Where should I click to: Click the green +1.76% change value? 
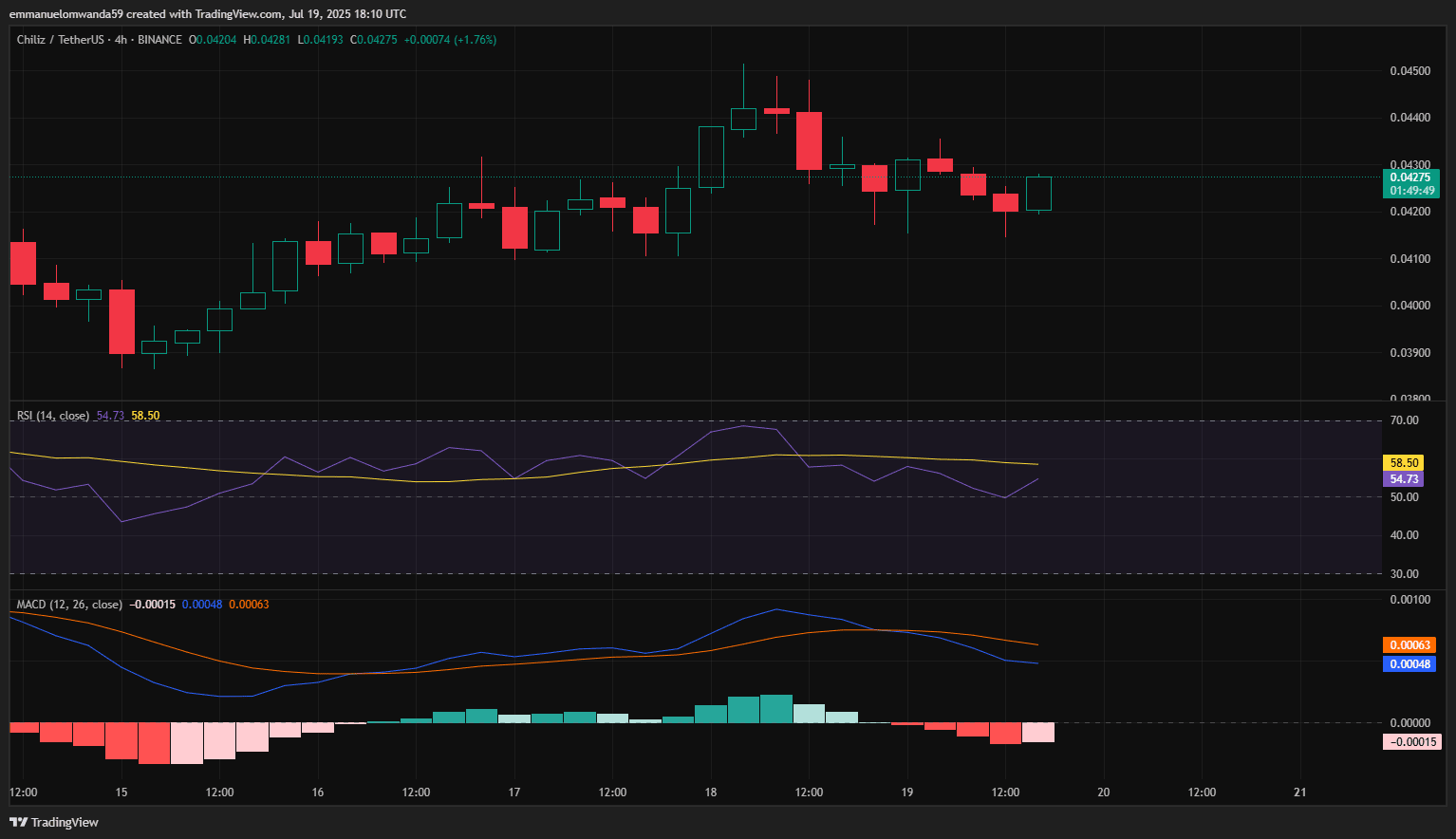click(x=473, y=40)
